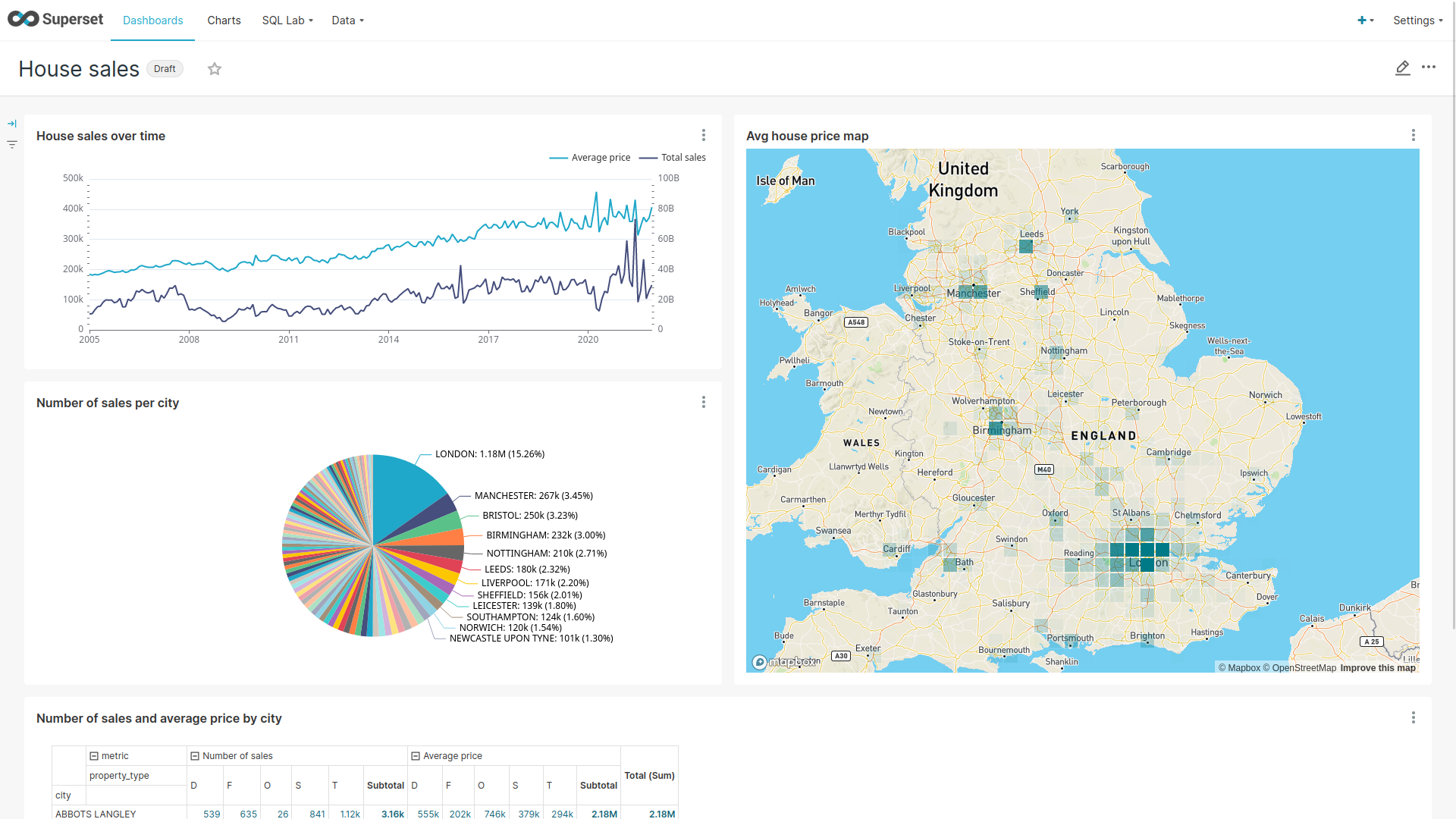Collapse Number of sales column group
Screen dimensions: 1456x819
(195, 756)
